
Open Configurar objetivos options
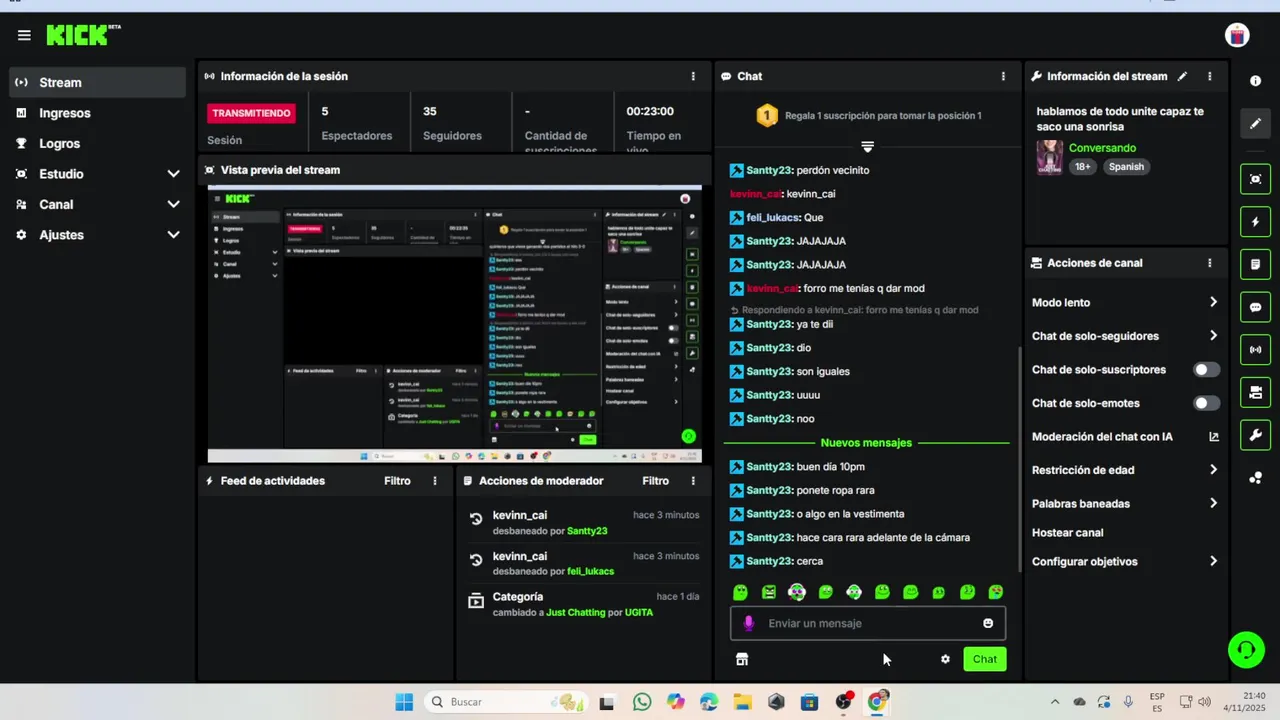click(1125, 562)
